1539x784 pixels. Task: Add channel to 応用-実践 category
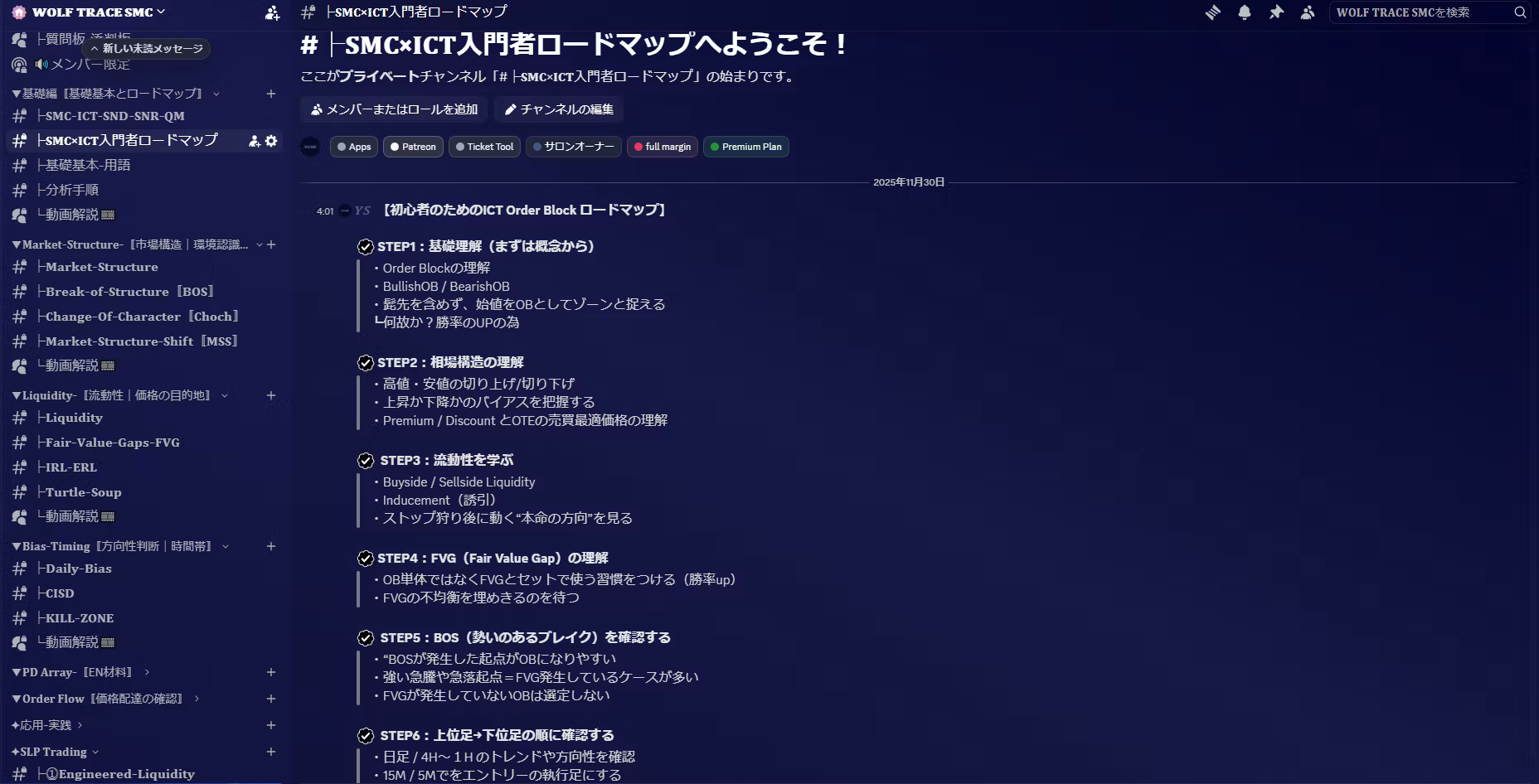pos(271,725)
